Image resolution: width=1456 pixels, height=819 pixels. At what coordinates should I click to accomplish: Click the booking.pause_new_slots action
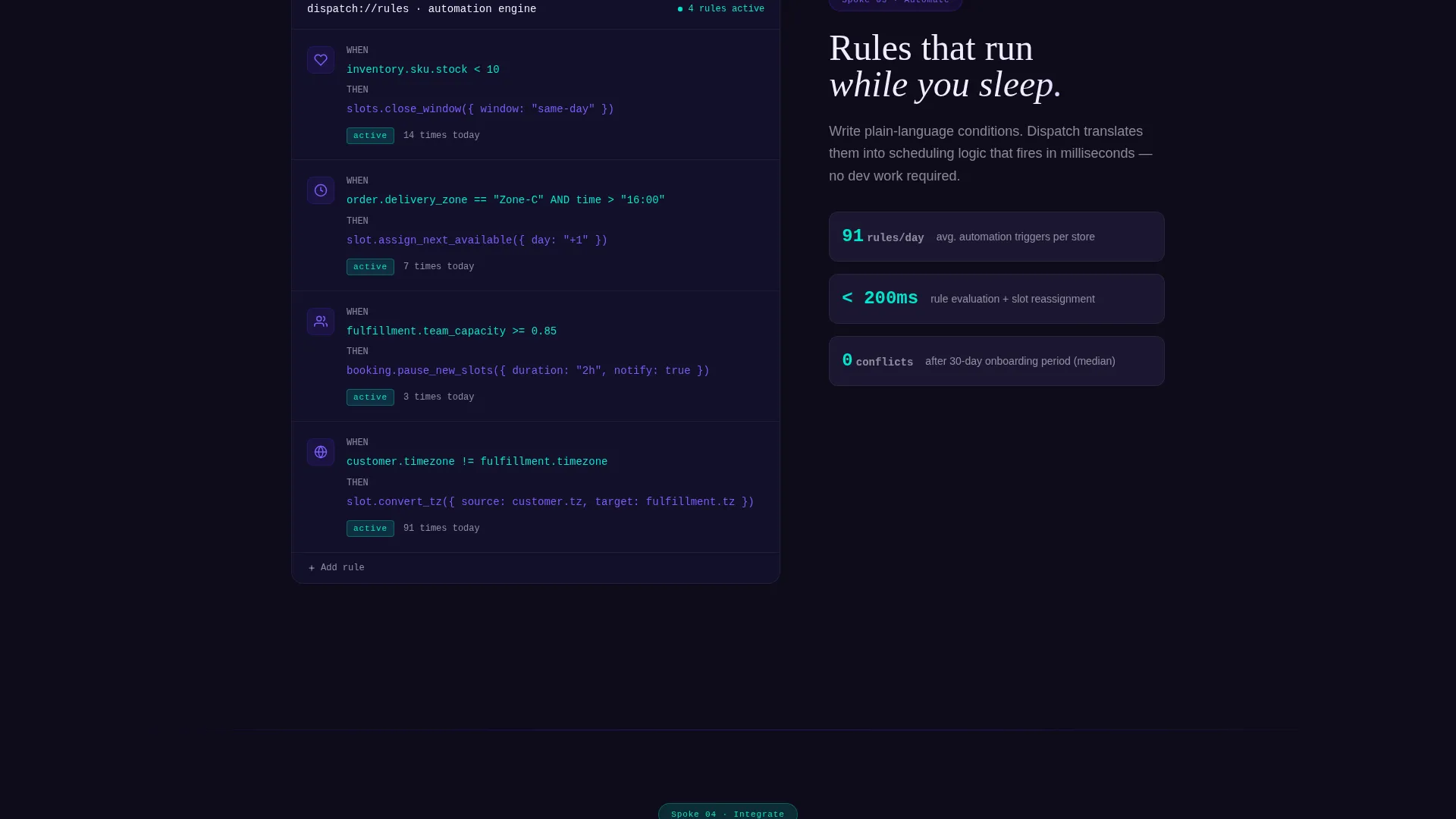pyautogui.click(x=528, y=371)
